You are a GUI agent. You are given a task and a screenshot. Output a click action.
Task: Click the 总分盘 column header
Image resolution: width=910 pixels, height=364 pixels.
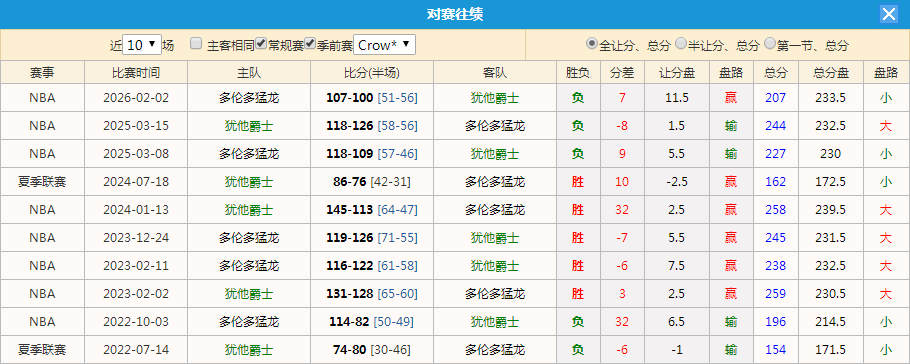click(831, 73)
